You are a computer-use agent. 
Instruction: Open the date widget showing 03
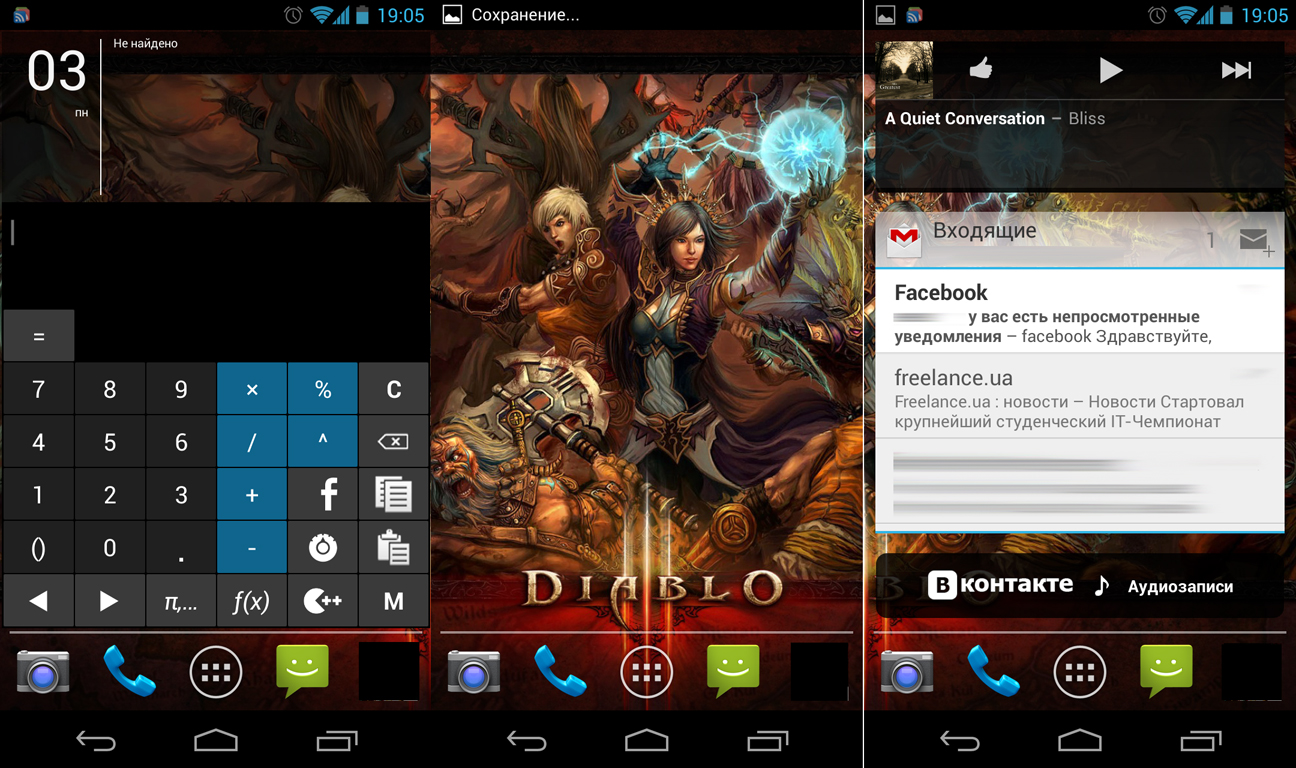[x=57, y=82]
